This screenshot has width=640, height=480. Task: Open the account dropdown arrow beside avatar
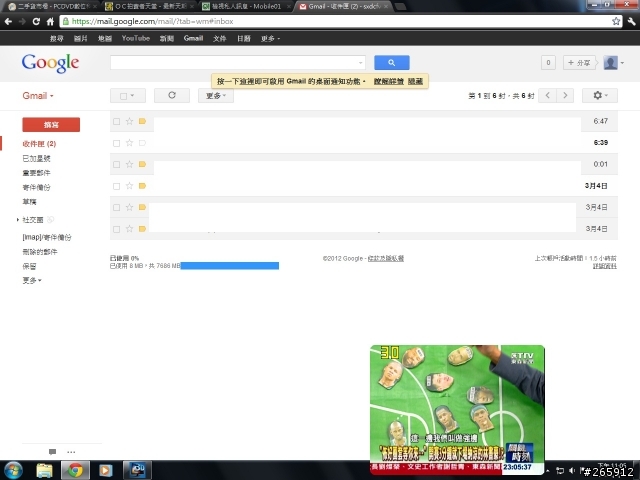click(x=622, y=63)
